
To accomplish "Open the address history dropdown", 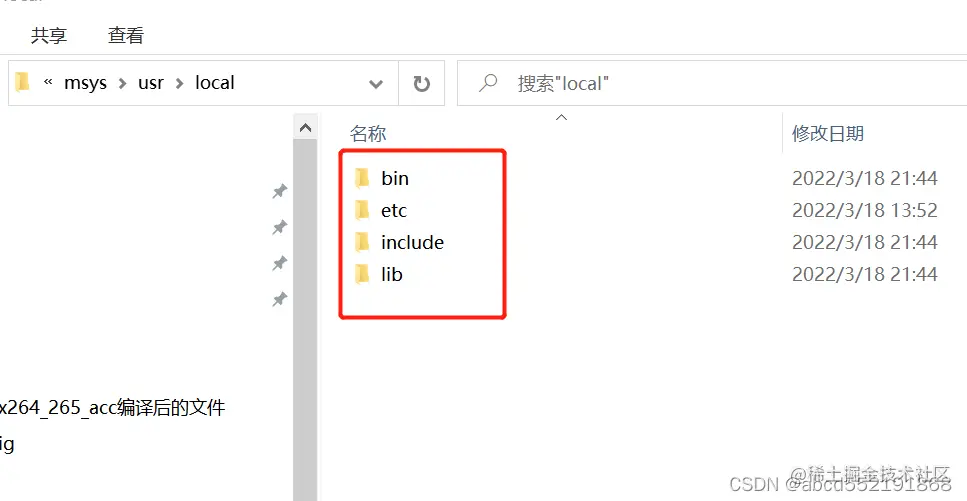I will coord(376,84).
